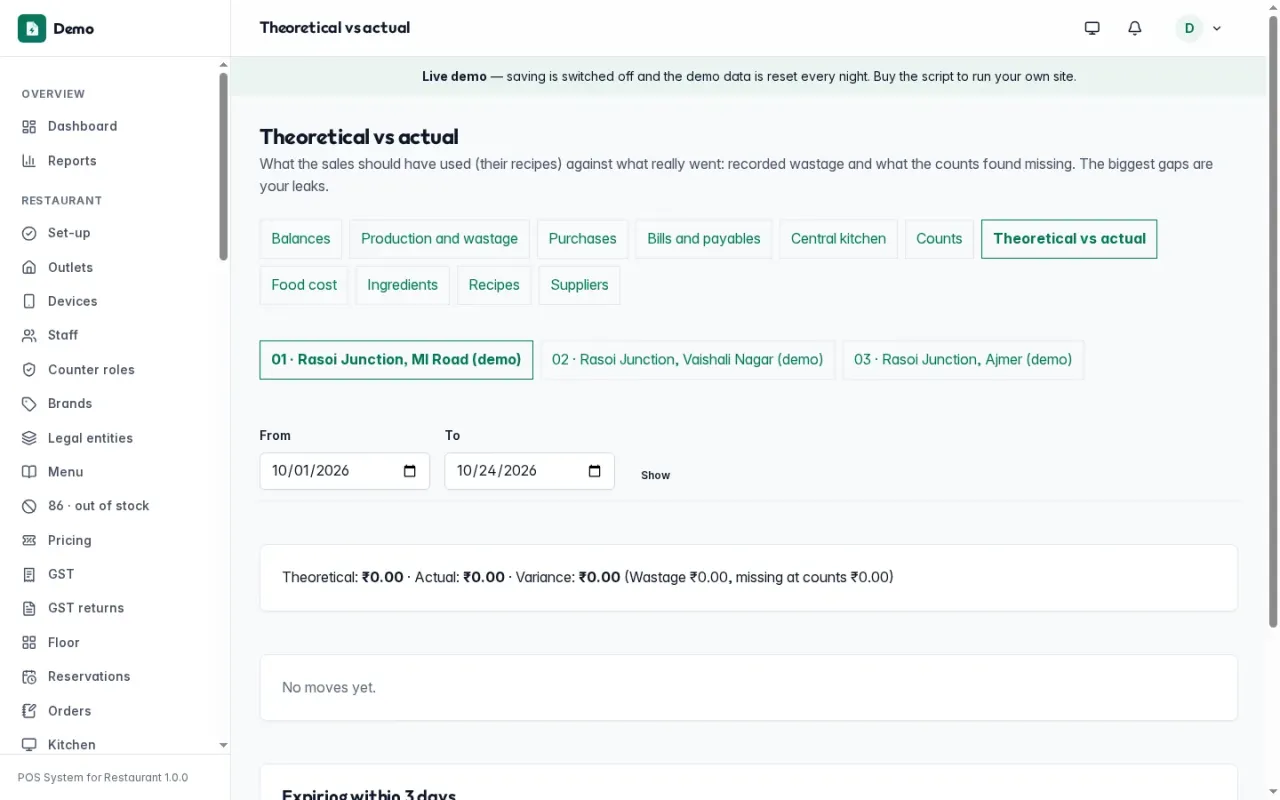Go to the Purchases tab

pyautogui.click(x=582, y=239)
